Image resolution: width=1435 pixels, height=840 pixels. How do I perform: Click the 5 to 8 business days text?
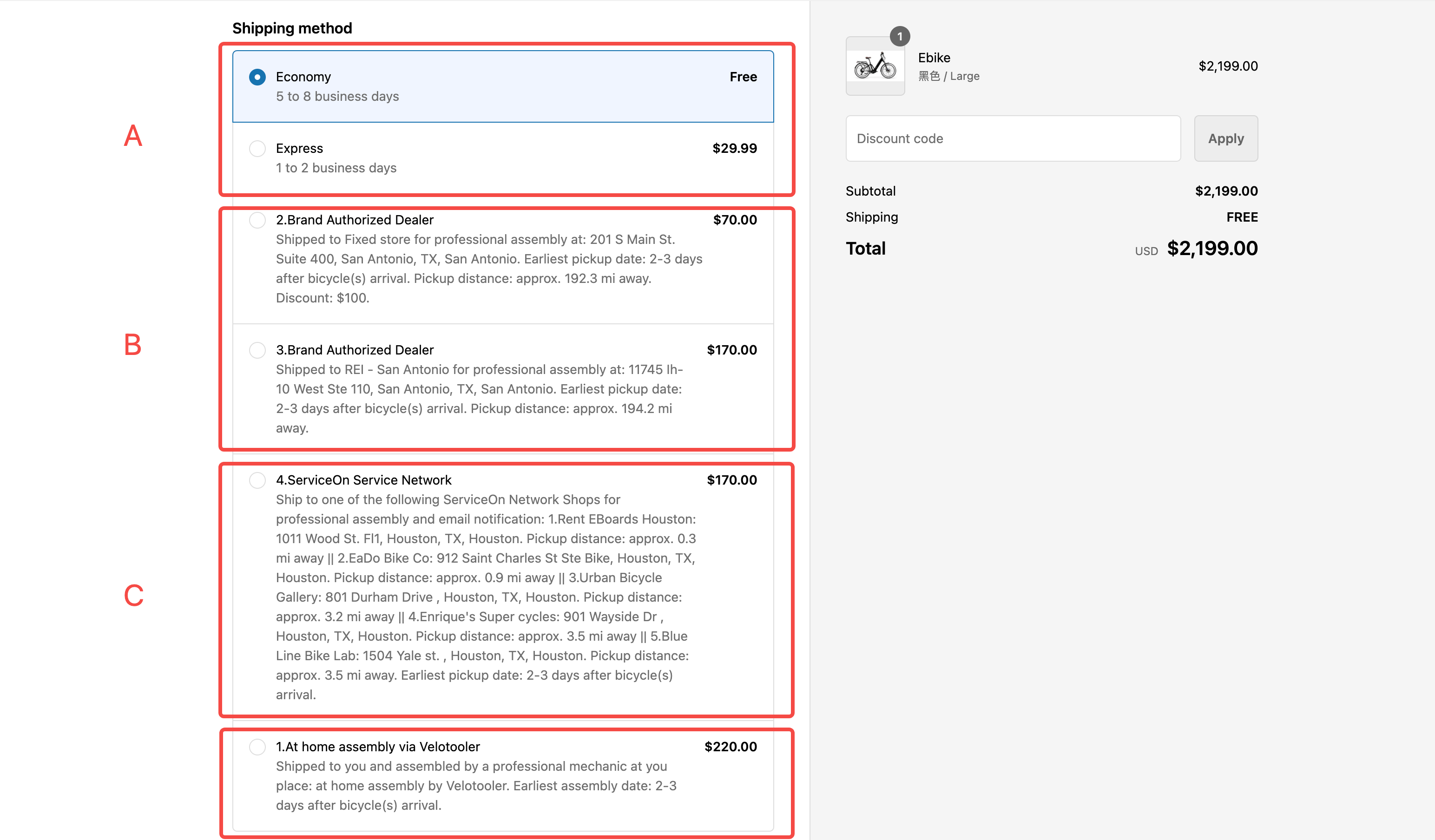(x=337, y=96)
